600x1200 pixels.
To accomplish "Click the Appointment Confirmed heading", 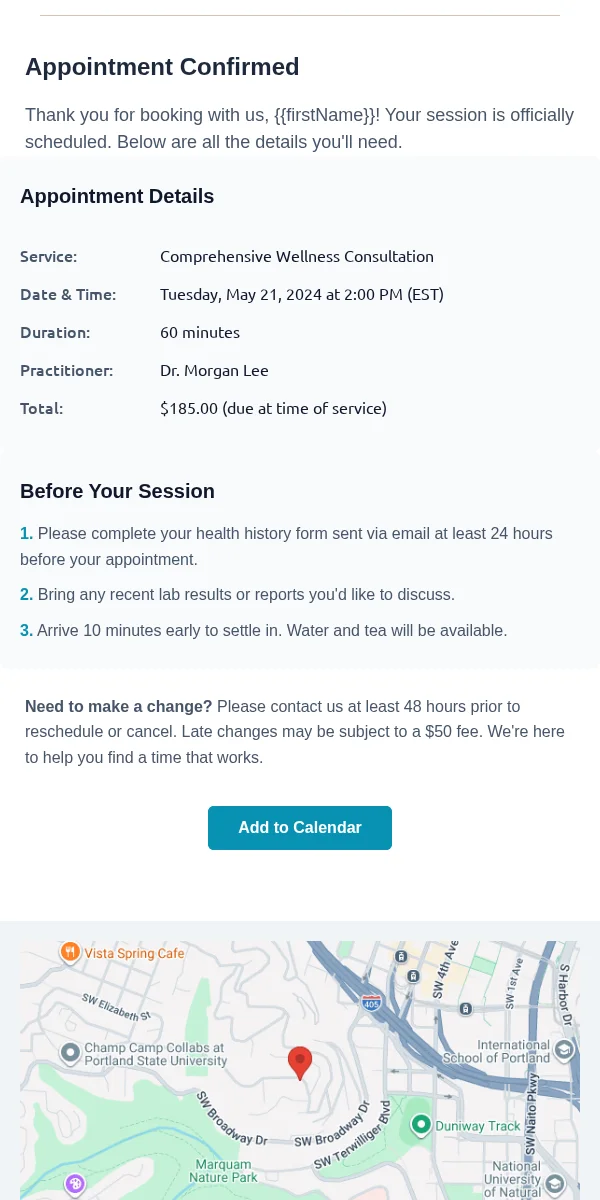I will [x=162, y=67].
